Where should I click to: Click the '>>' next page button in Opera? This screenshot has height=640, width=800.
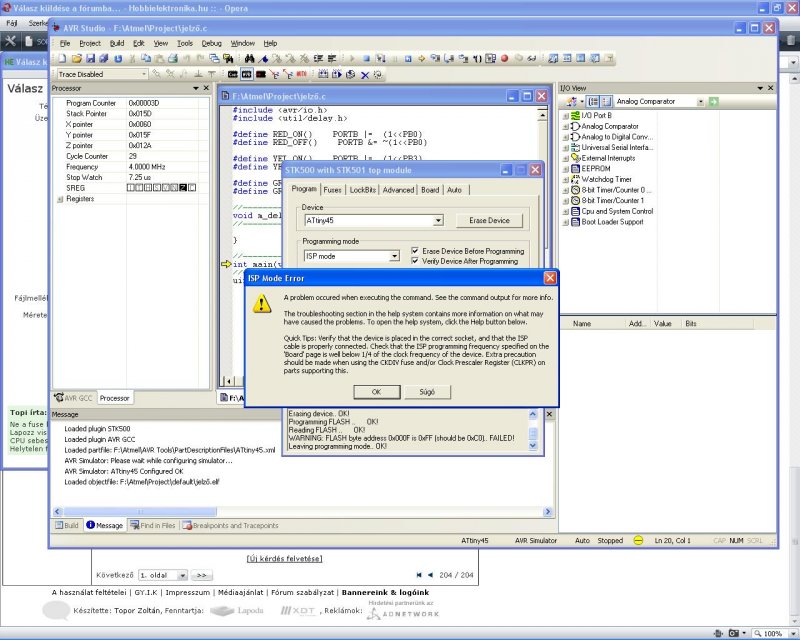pyautogui.click(x=202, y=575)
